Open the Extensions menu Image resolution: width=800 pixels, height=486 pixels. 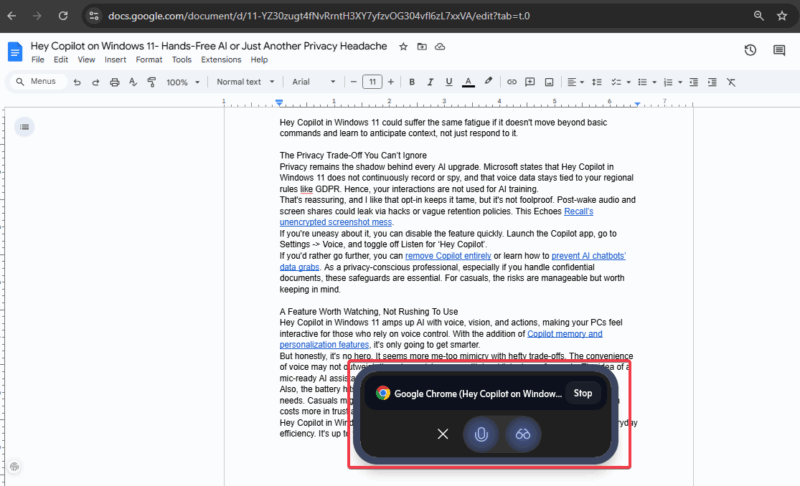220,60
